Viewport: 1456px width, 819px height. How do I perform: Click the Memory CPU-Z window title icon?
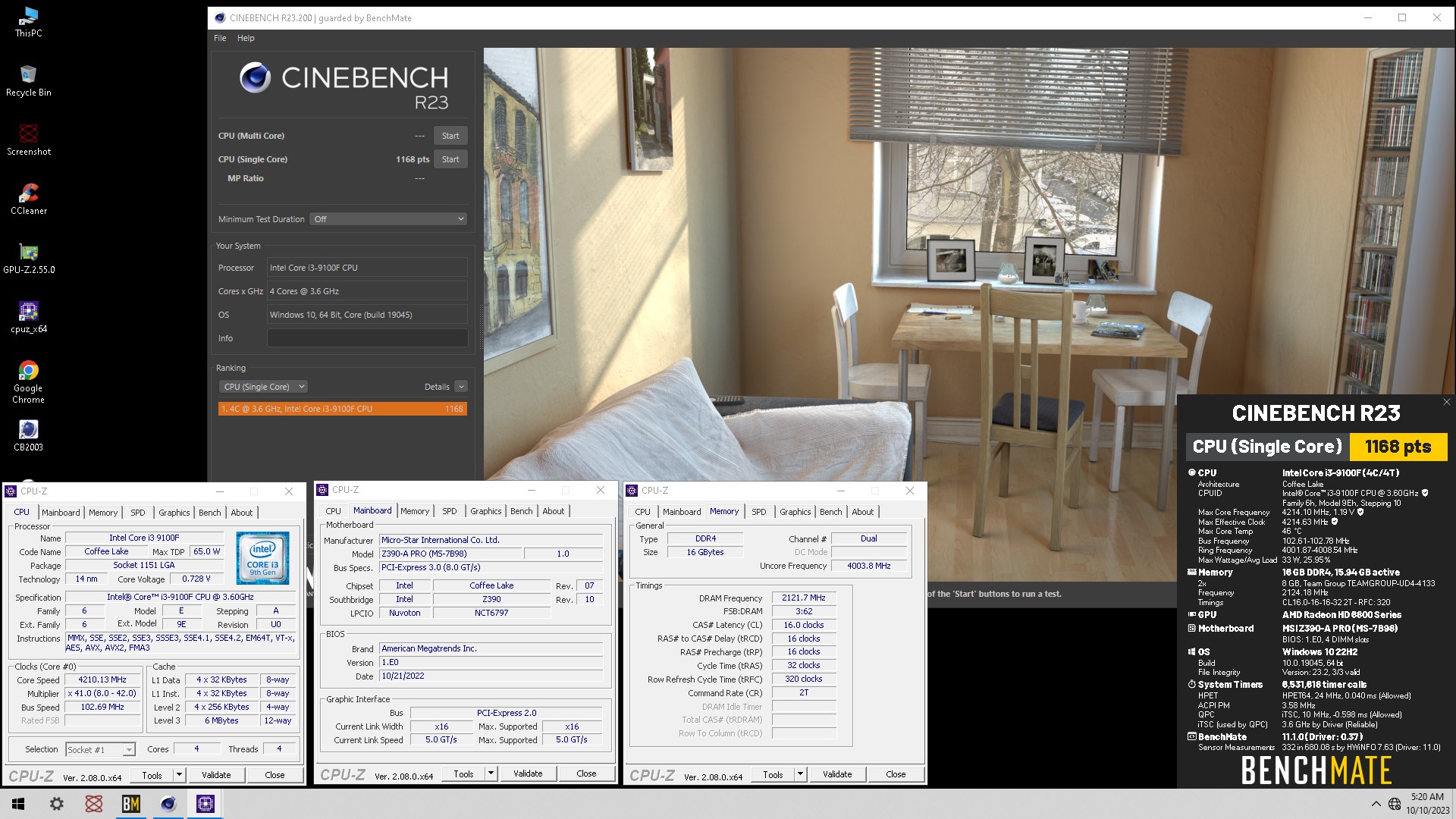(632, 491)
